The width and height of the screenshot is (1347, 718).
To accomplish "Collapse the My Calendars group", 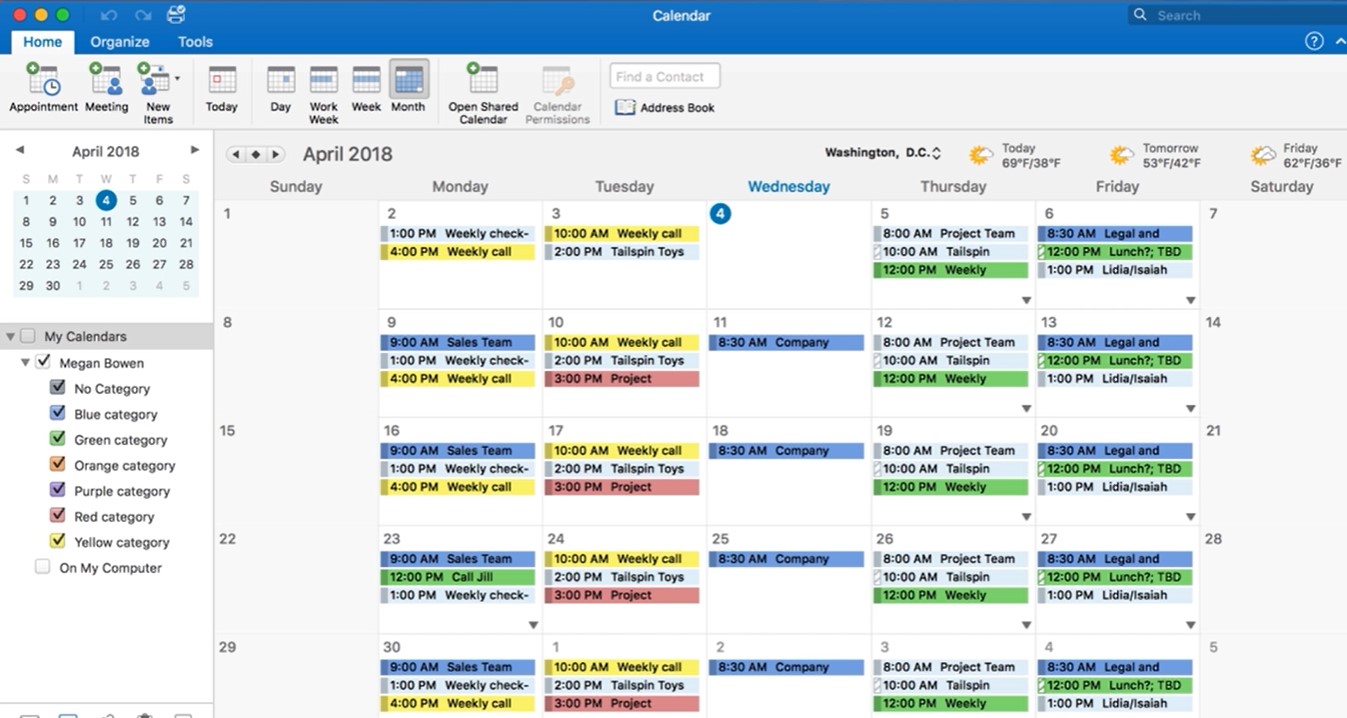I will point(10,337).
